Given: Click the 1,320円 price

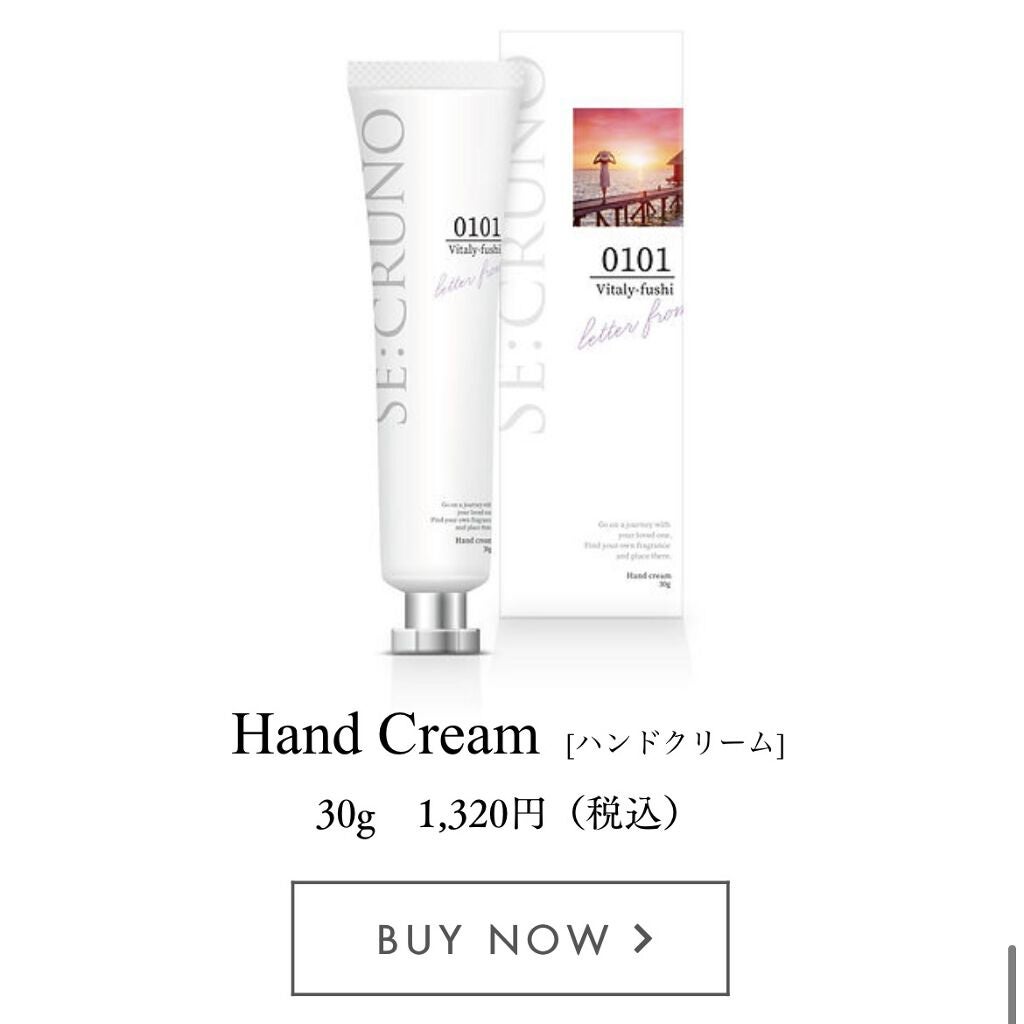Looking at the screenshot, I should point(481,814).
